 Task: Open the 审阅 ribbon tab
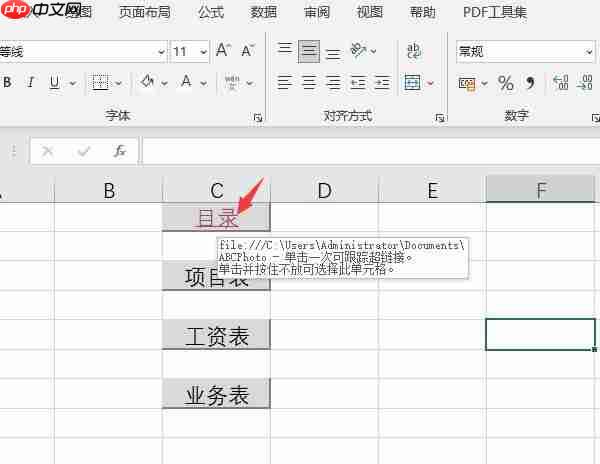point(317,12)
